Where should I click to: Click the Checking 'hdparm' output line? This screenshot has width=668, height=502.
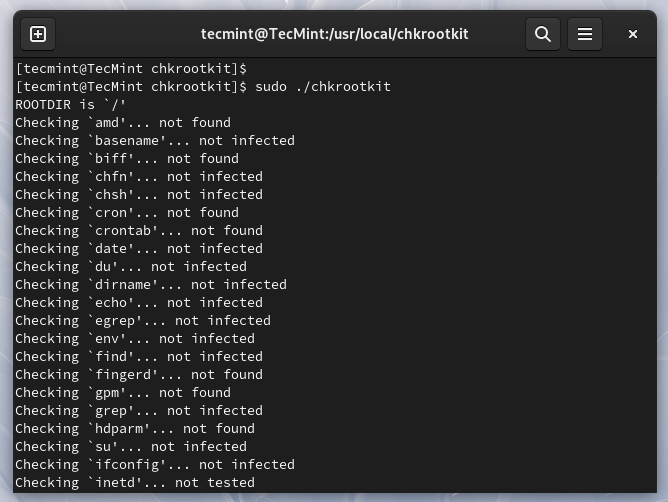click(134, 429)
